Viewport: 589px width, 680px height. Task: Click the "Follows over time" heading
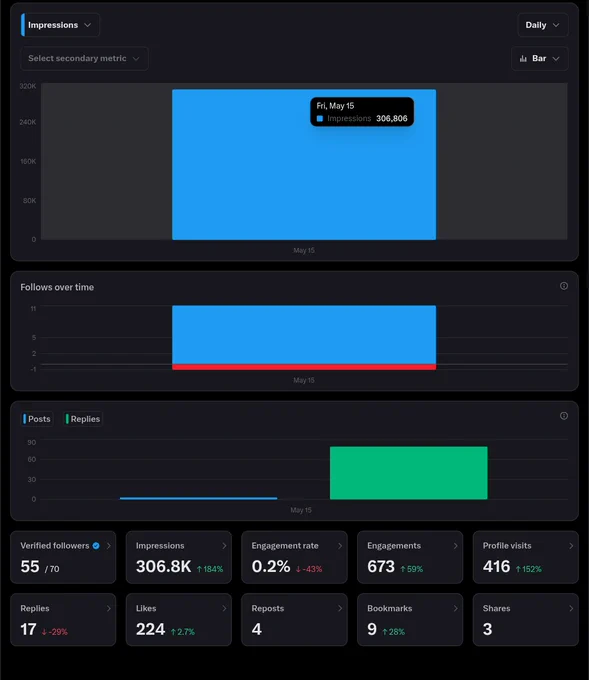[57, 287]
